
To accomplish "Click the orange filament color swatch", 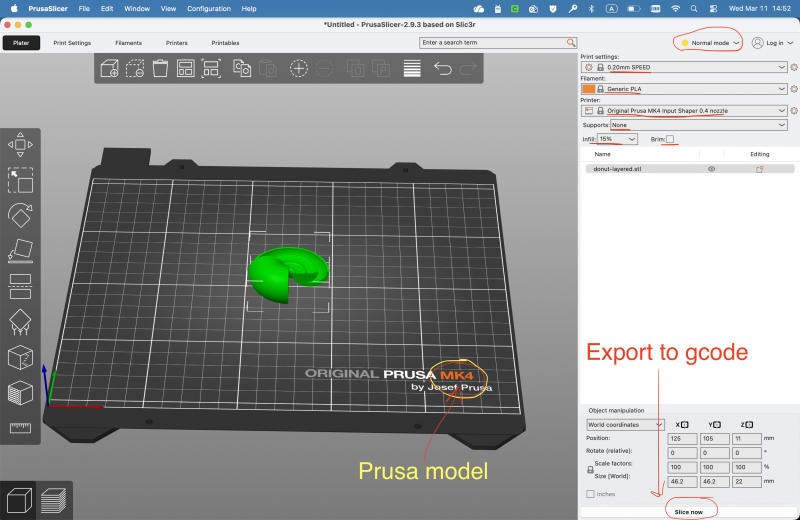I will [x=589, y=89].
